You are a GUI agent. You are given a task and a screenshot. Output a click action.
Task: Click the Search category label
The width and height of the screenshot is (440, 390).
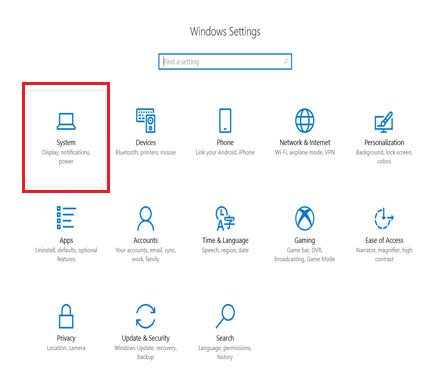point(225,338)
